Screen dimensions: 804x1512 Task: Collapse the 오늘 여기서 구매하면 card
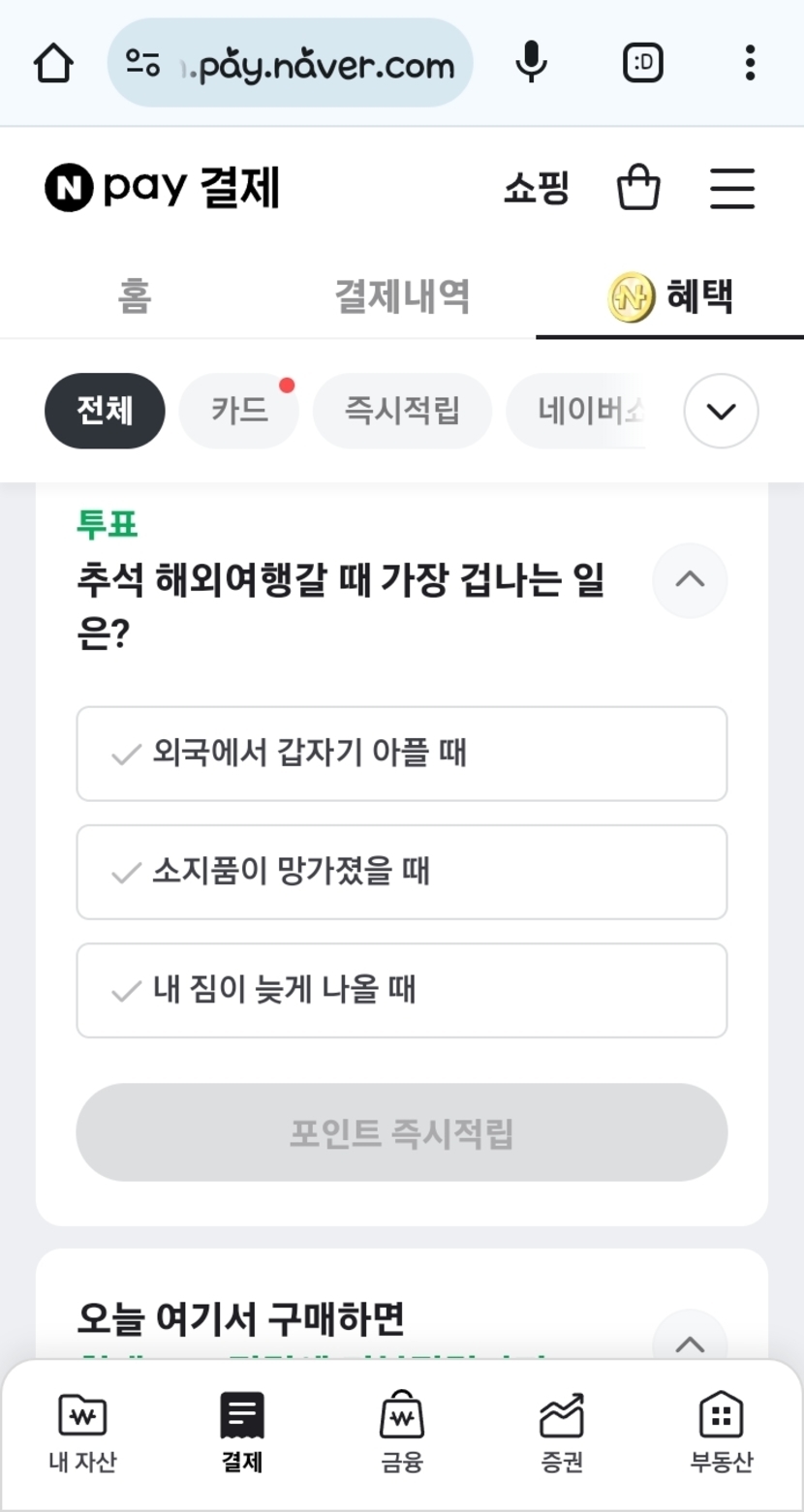(690, 1343)
